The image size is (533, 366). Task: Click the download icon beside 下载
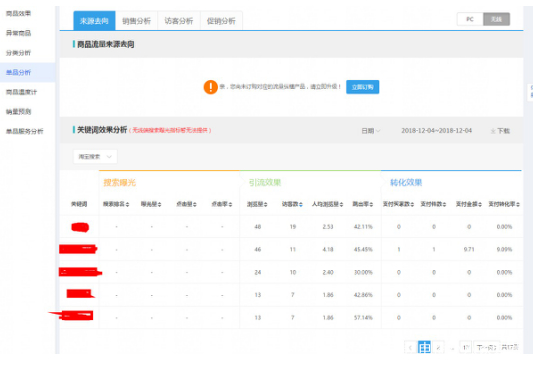coord(493,131)
